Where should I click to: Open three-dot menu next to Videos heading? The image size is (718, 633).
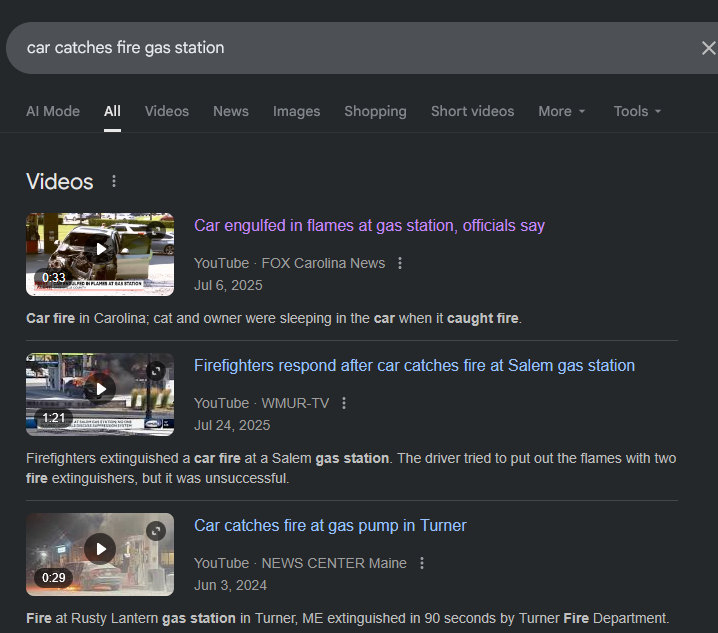(114, 181)
